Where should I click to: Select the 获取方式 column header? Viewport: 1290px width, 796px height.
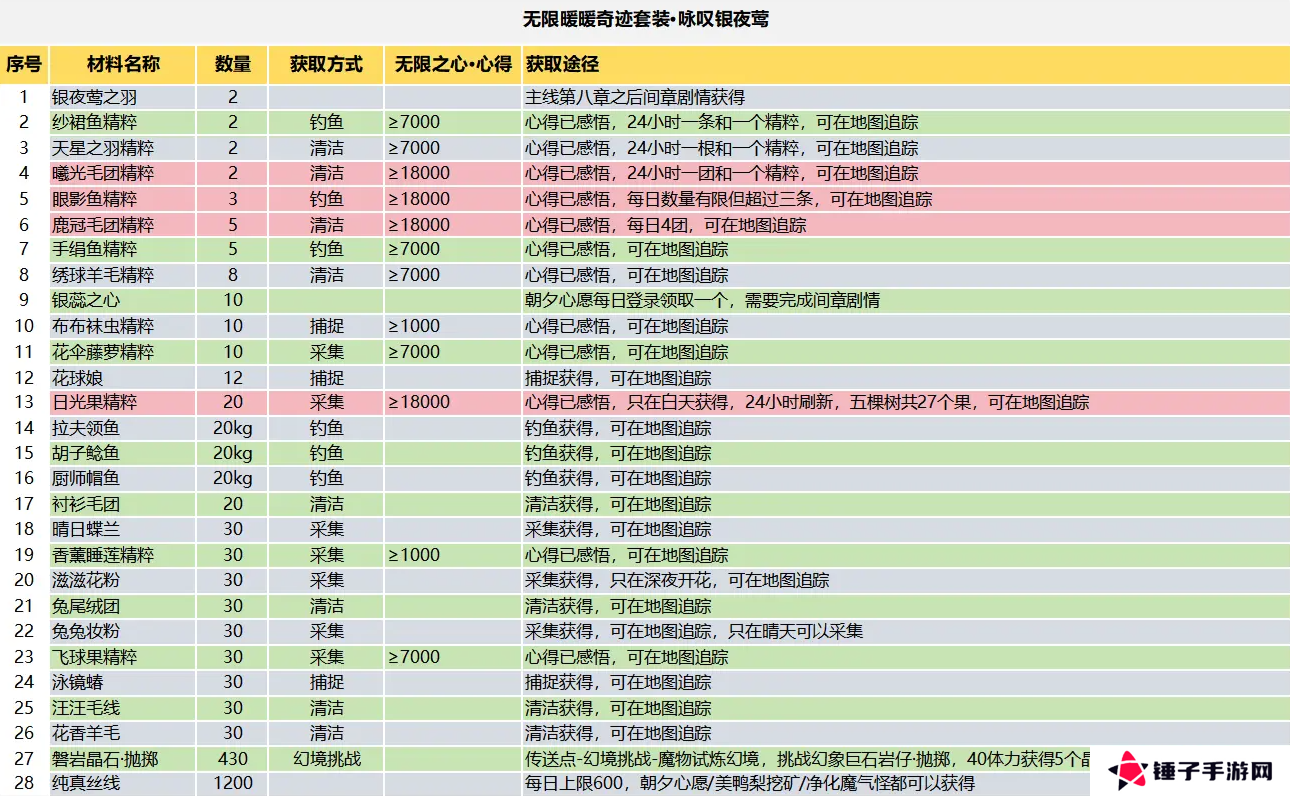click(x=326, y=65)
